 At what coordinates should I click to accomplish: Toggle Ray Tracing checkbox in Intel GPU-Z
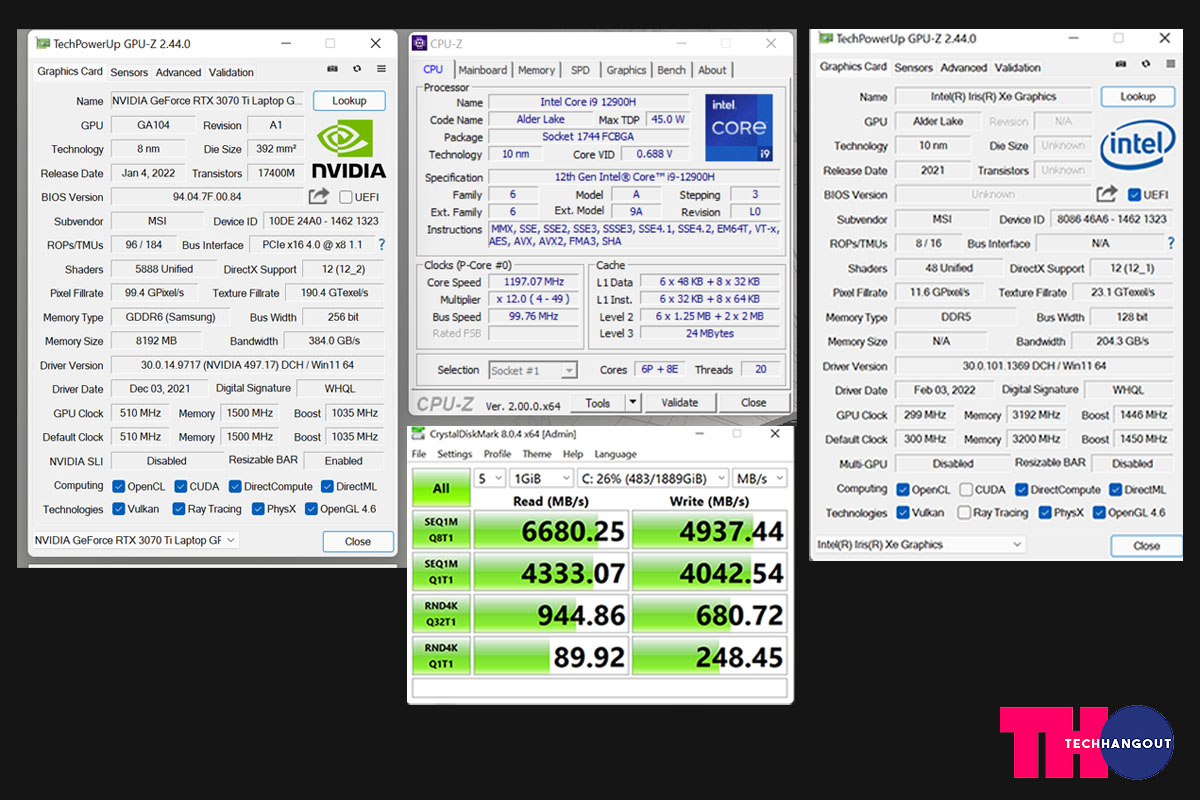coord(964,512)
